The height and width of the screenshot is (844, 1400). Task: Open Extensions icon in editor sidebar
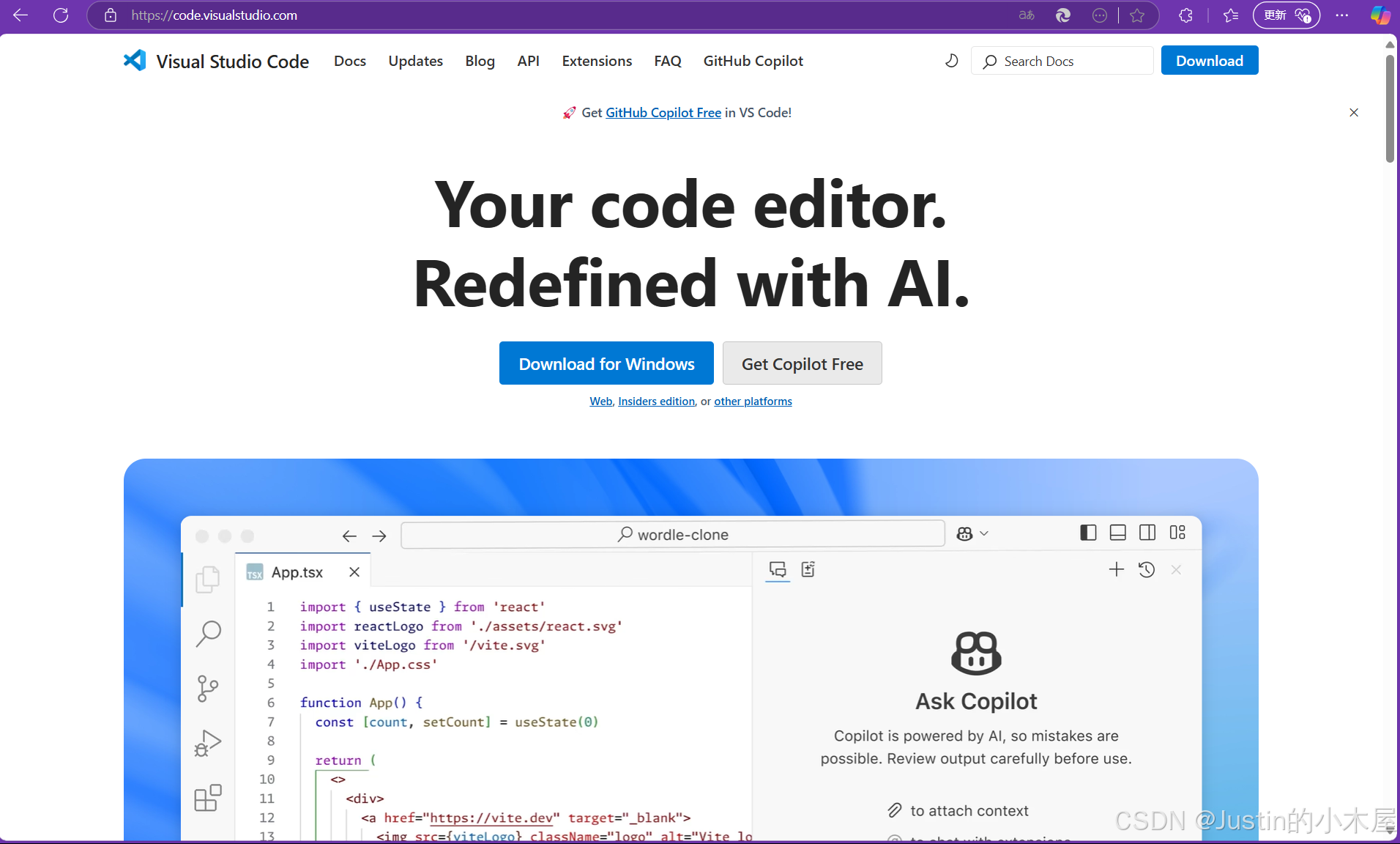coord(208,798)
